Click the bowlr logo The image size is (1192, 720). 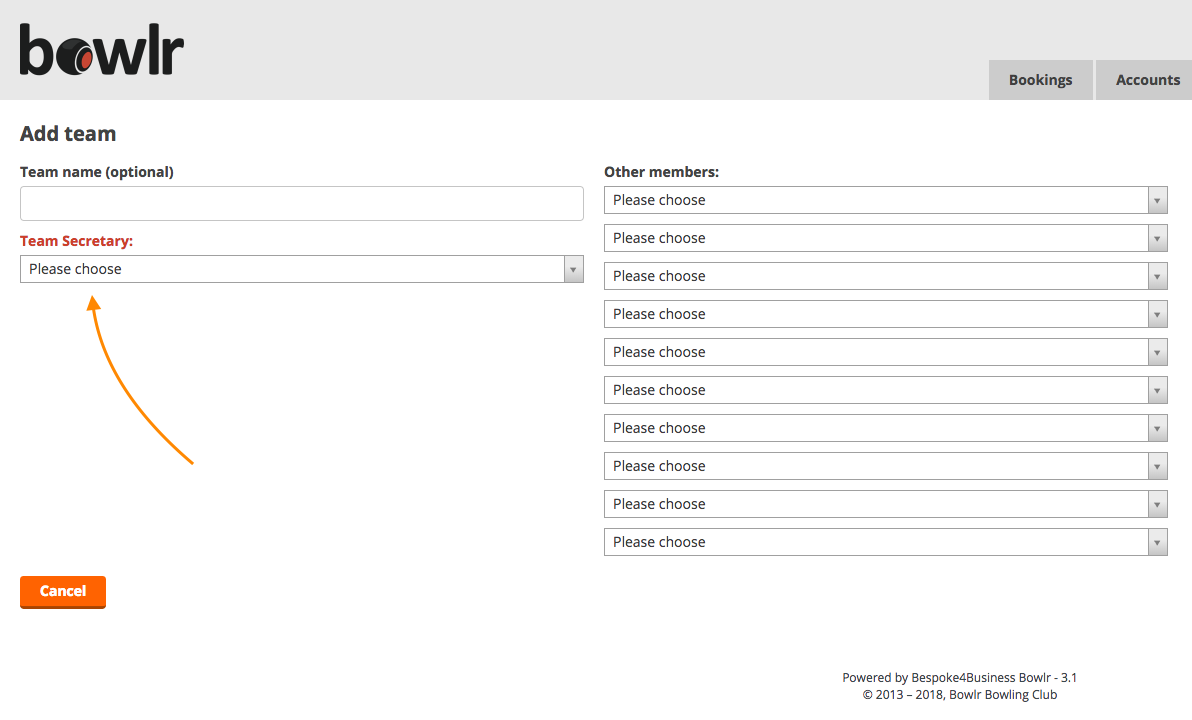(x=102, y=49)
